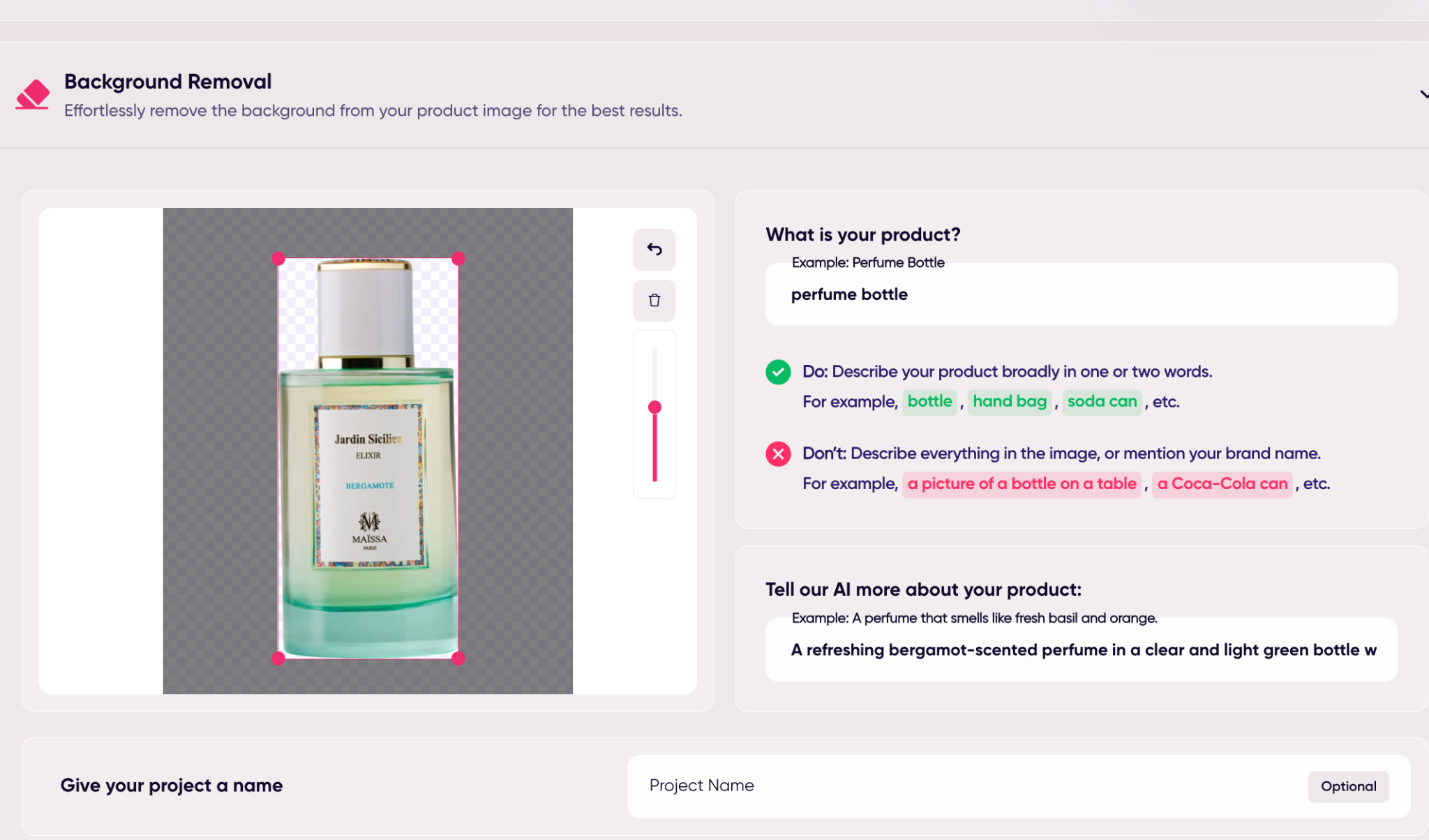Click top-right crop corner handle

point(458,259)
